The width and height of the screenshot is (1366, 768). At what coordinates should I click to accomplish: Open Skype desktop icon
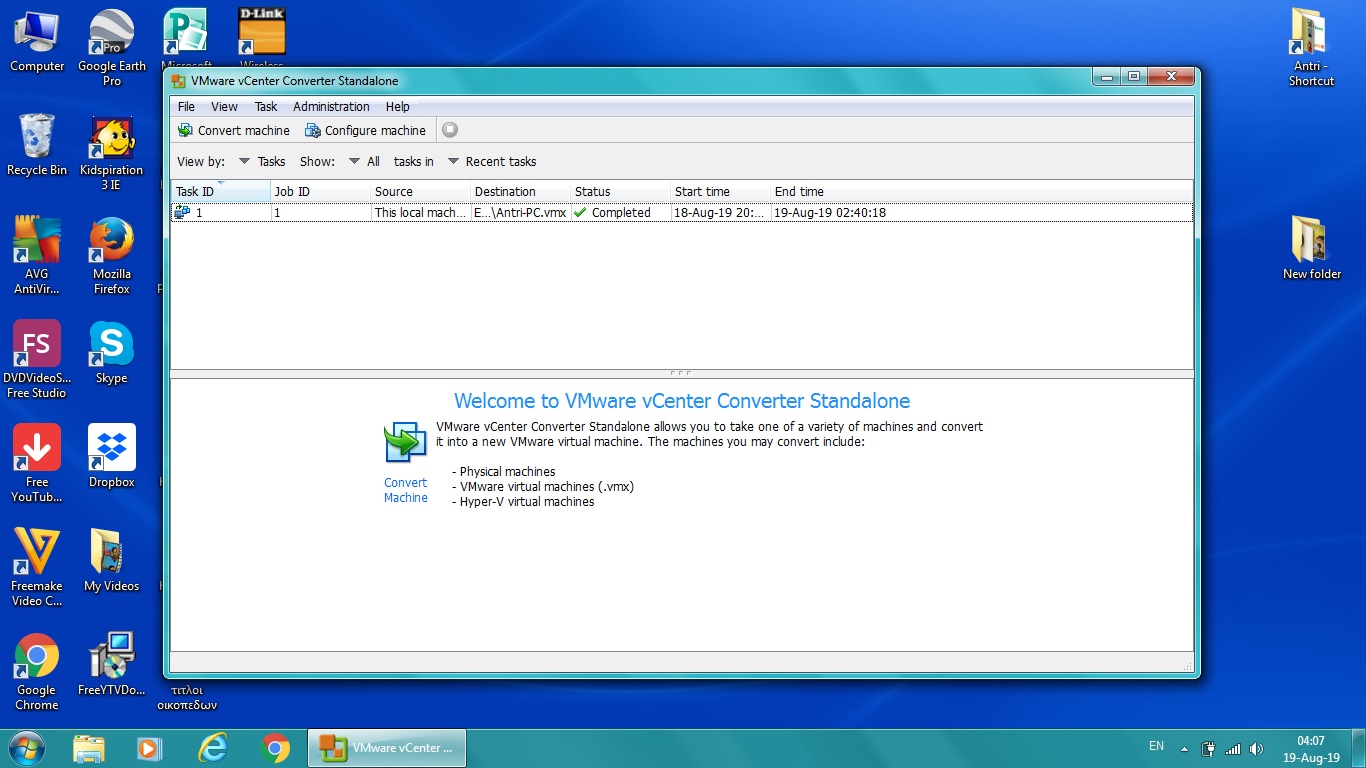(112, 353)
